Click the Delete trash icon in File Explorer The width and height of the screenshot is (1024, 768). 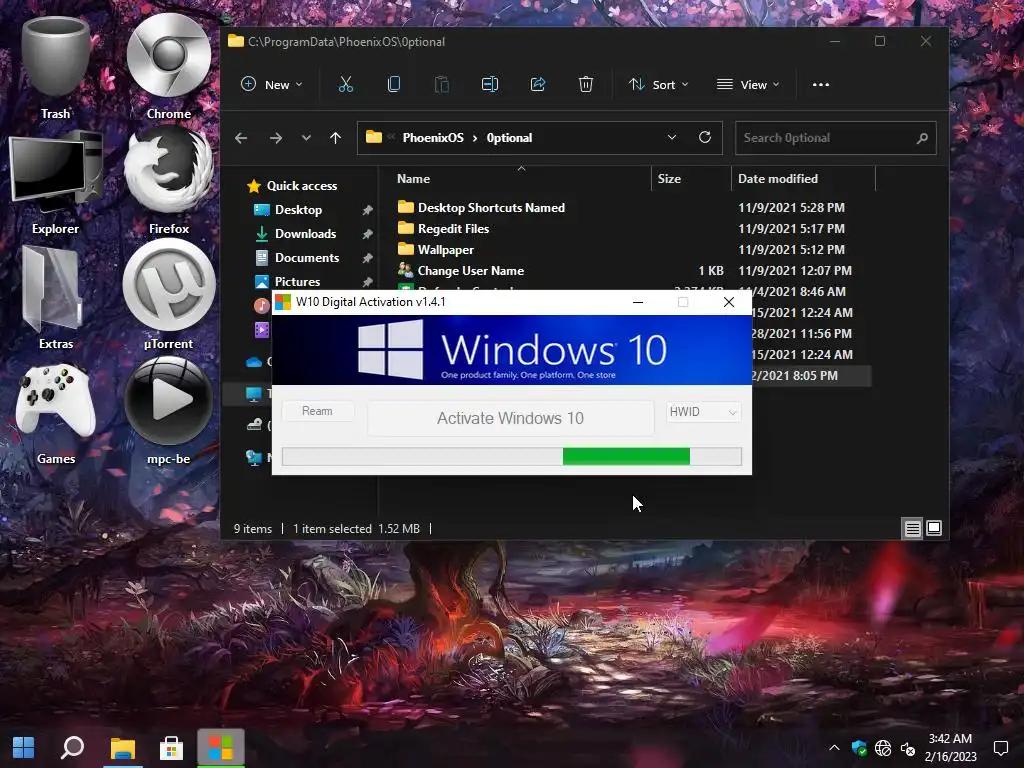[586, 84]
